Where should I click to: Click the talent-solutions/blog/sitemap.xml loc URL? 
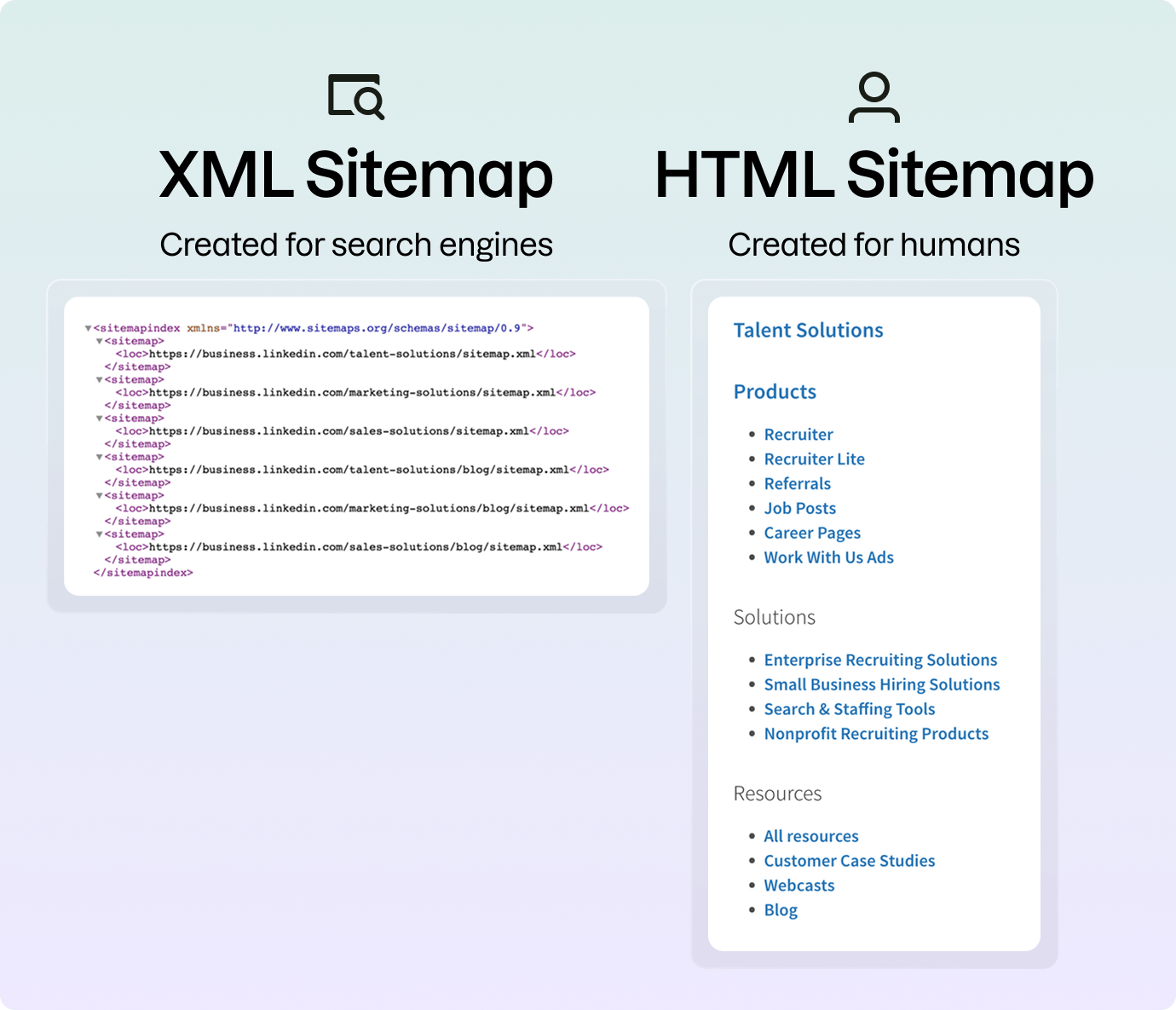click(x=359, y=470)
